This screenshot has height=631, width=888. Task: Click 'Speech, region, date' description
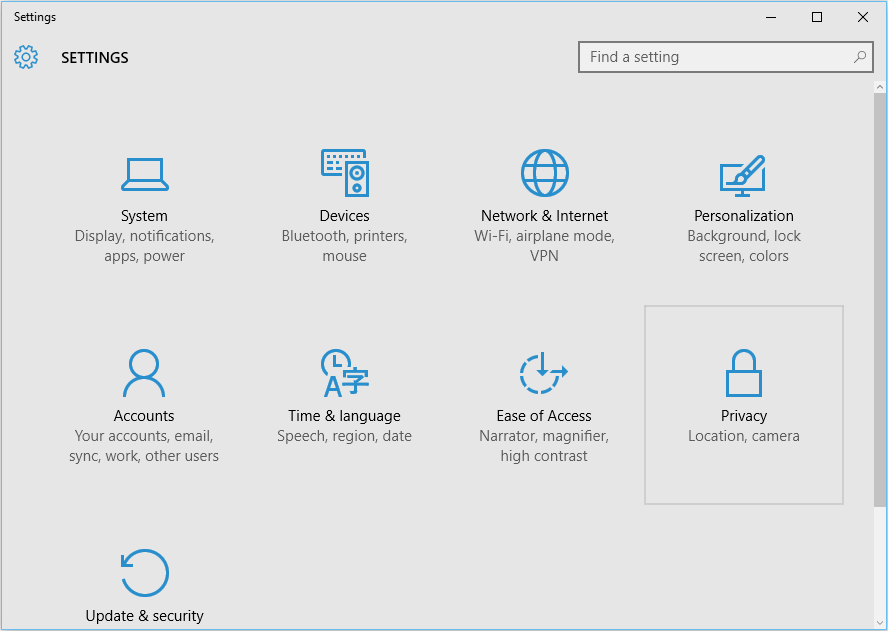[344, 436]
